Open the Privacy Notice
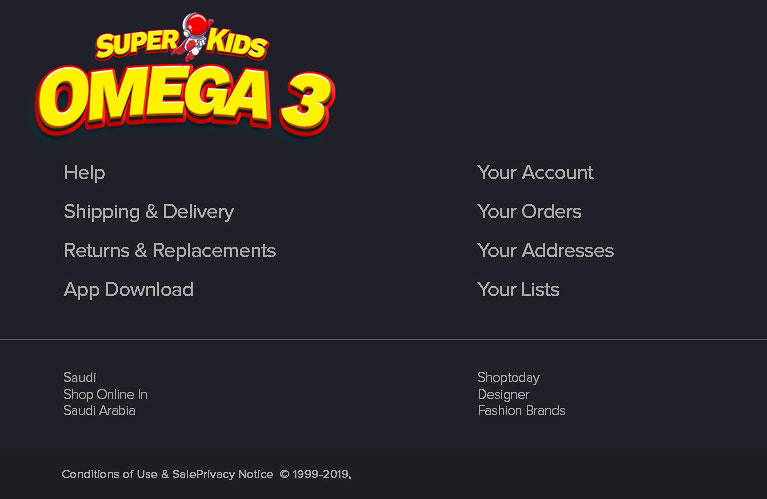This screenshot has height=499, width=767. click(236, 474)
